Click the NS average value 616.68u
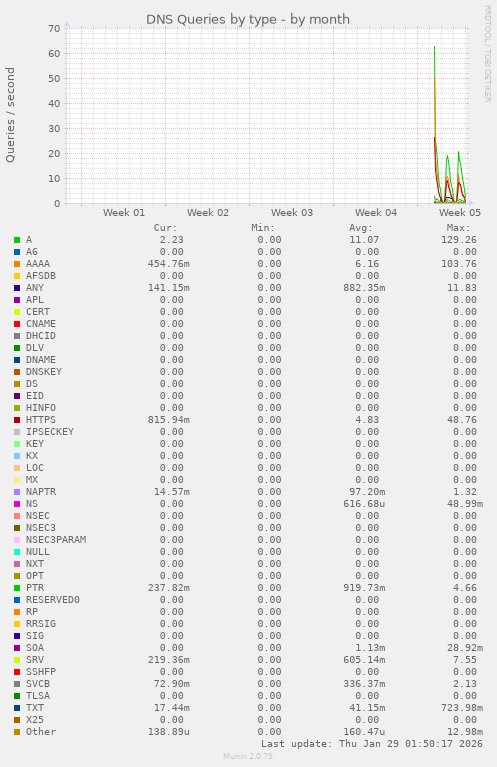Viewport: 497px width, 767px height. pos(364,504)
